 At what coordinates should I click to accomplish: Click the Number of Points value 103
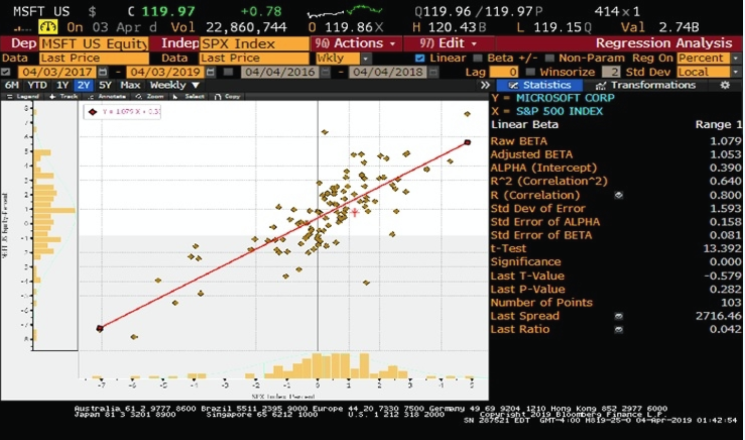coord(731,303)
